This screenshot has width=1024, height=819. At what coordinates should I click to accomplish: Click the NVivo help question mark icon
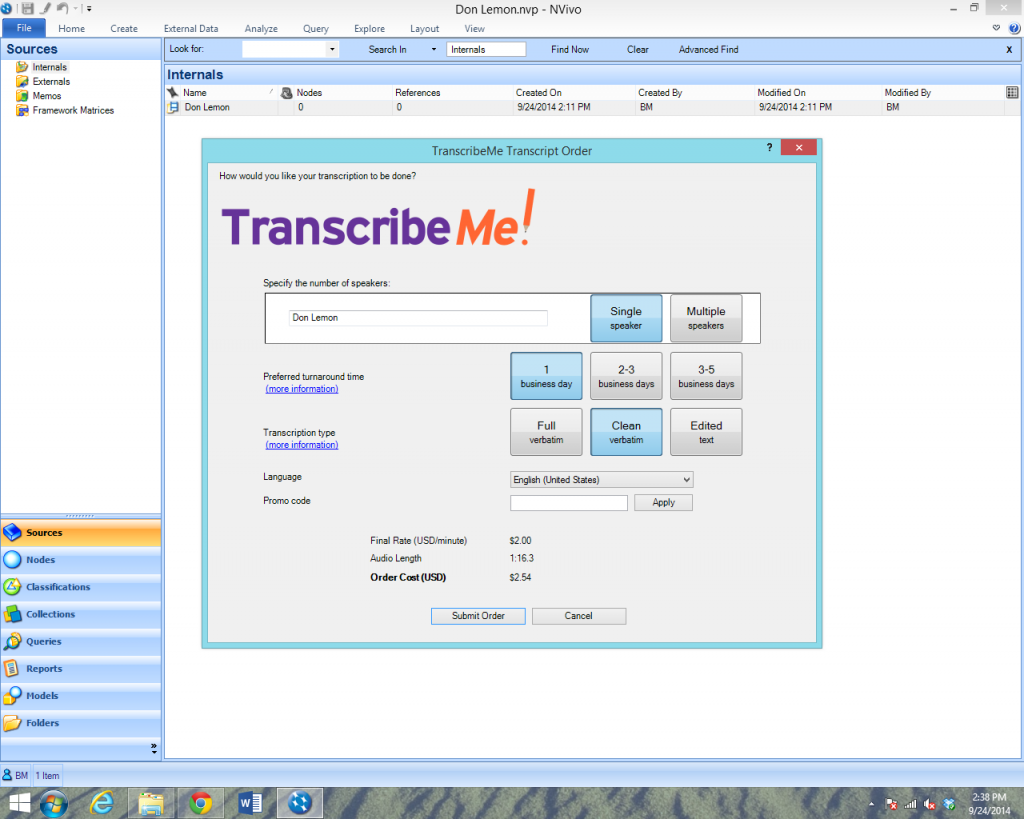coord(1014,29)
